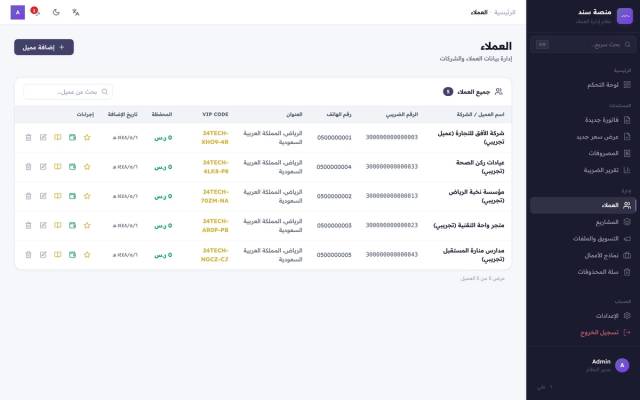Focus the بحث عن عميل search field
The height and width of the screenshot is (400, 640).
[x=68, y=92]
